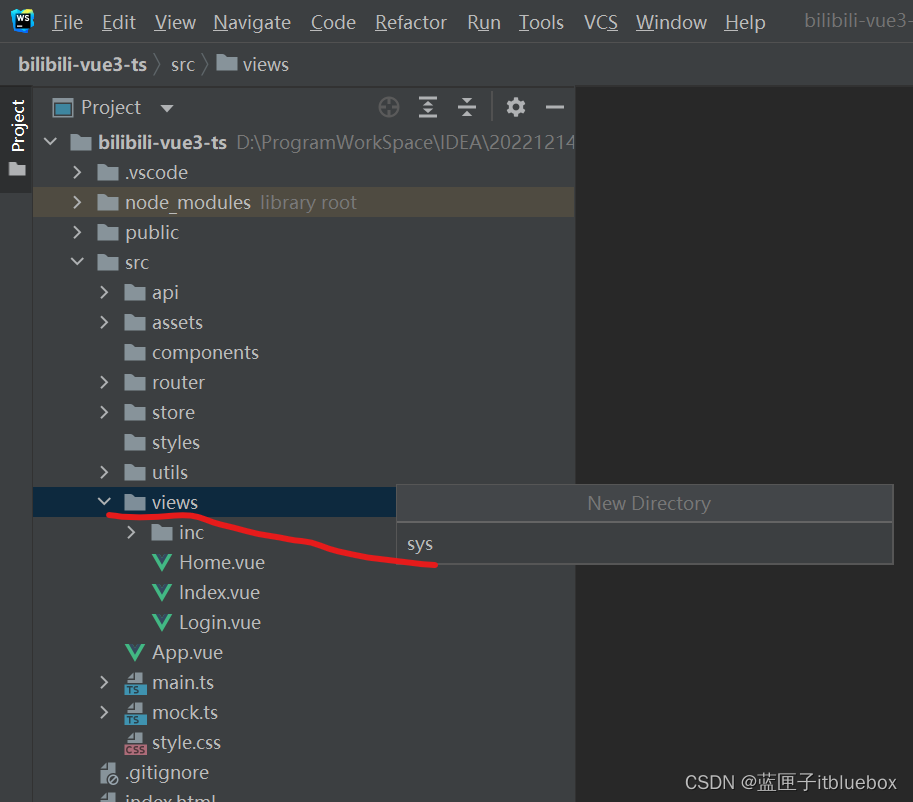Open the View menu
This screenshot has width=913, height=802.
(x=175, y=23)
